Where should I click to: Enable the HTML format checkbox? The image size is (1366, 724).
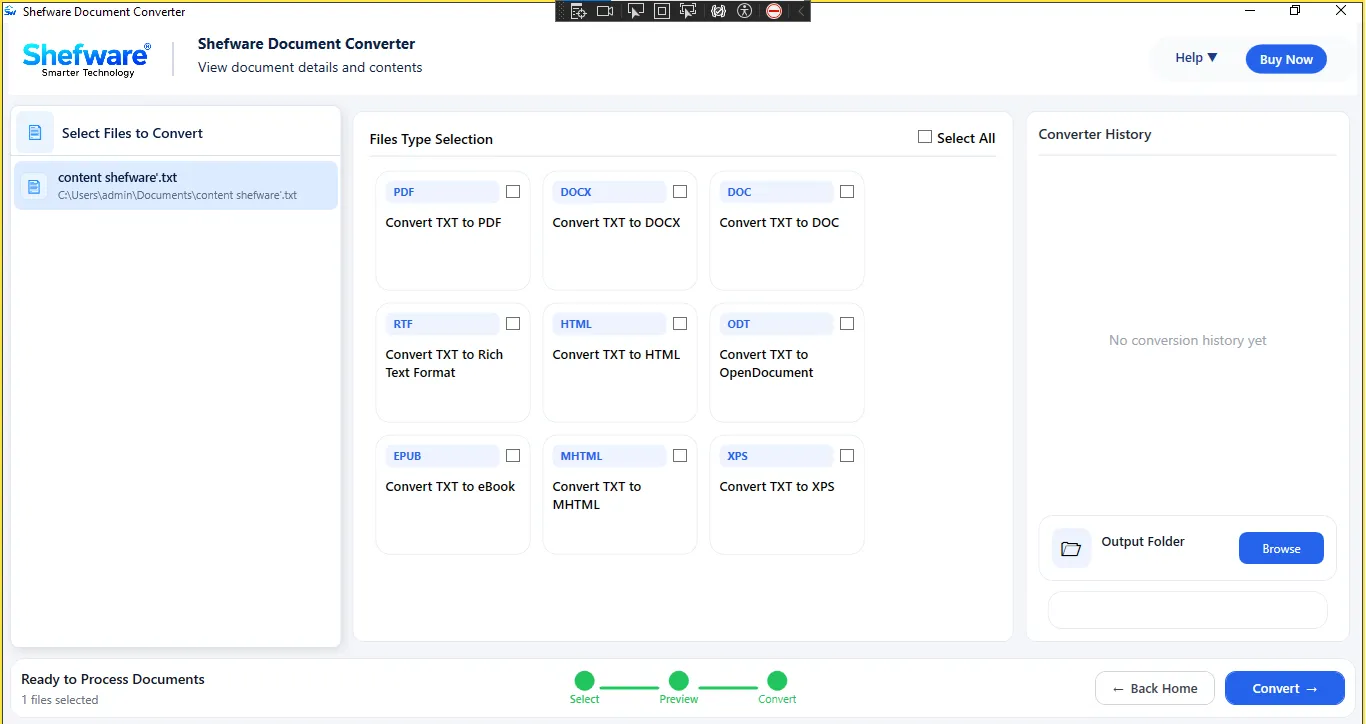(x=680, y=324)
